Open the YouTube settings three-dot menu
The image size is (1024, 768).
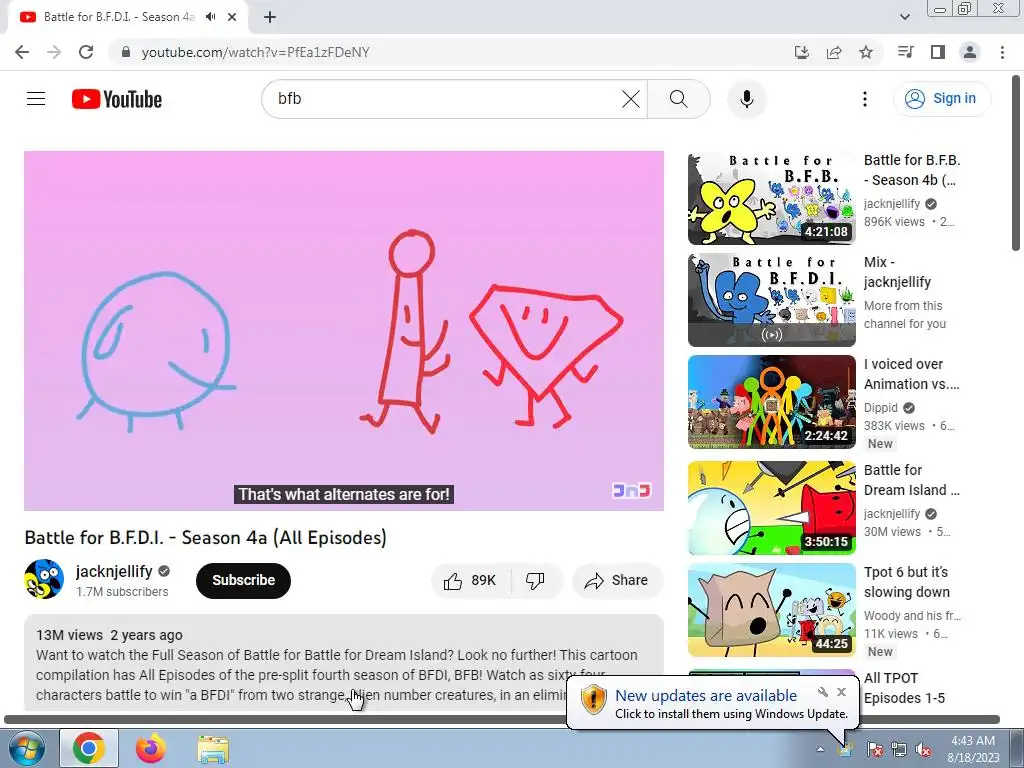pyautogui.click(x=865, y=99)
